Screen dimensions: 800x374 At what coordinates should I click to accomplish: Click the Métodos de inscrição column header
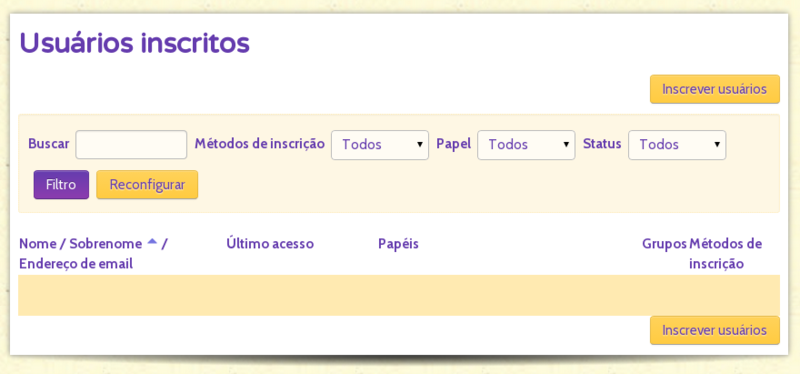[x=726, y=254]
